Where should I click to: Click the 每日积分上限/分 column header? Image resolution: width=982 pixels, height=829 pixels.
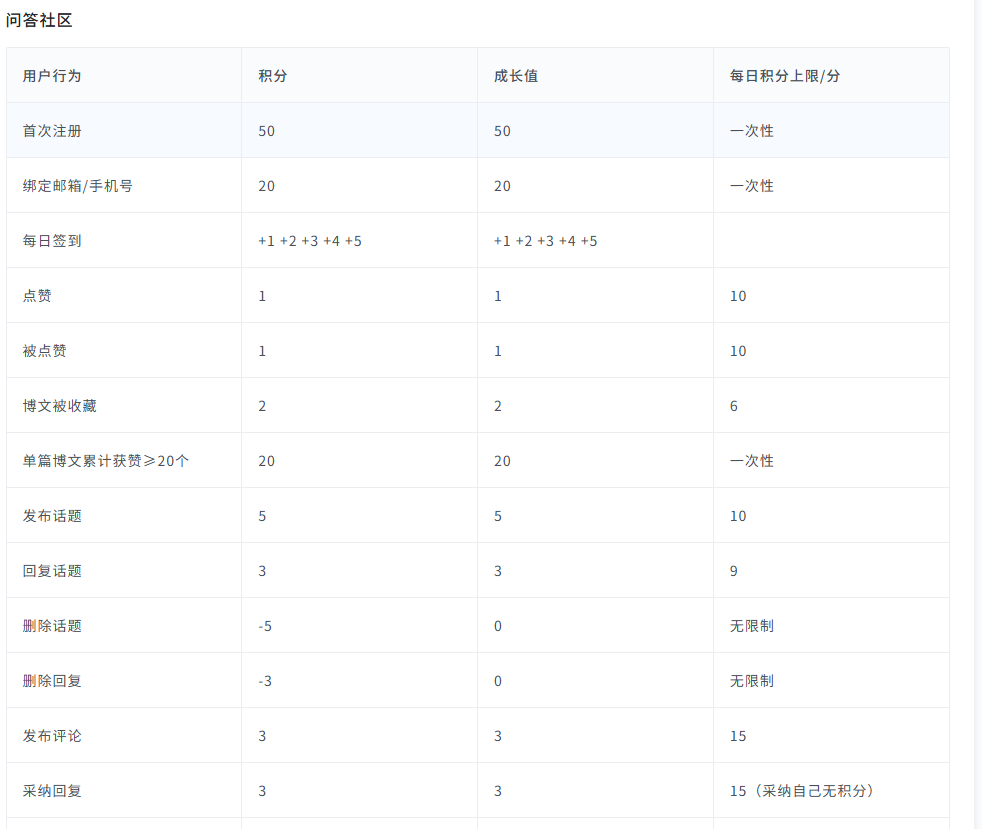tap(784, 76)
